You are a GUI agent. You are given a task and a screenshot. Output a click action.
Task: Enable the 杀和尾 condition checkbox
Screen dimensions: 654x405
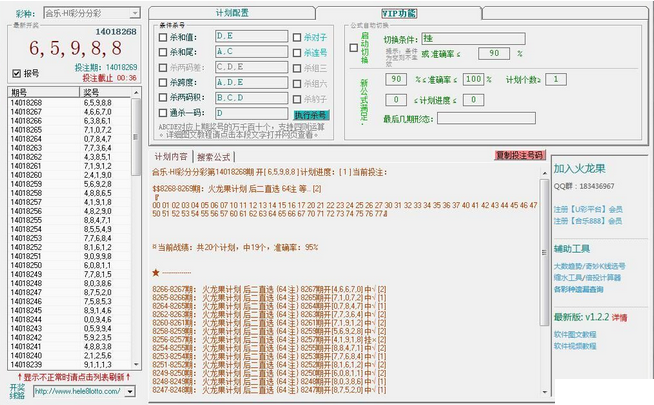(162, 52)
